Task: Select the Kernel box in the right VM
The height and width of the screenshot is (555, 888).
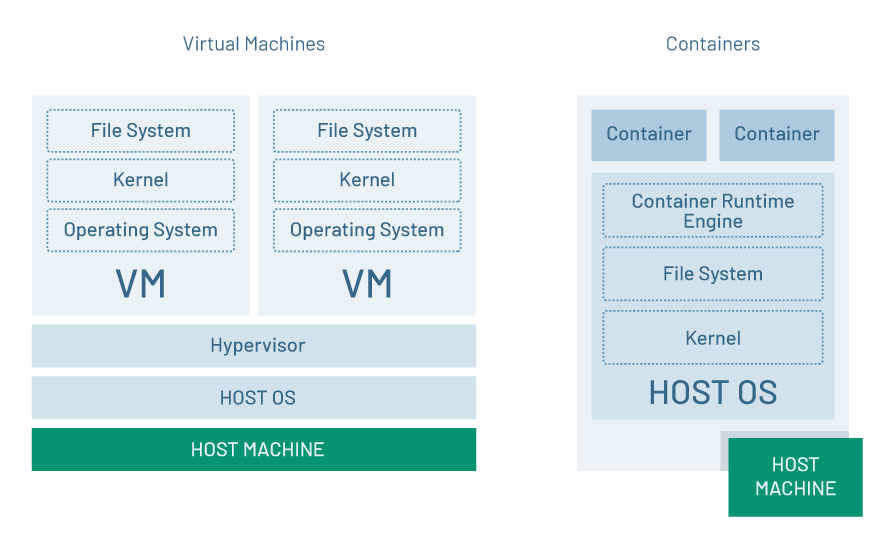Action: click(x=367, y=180)
